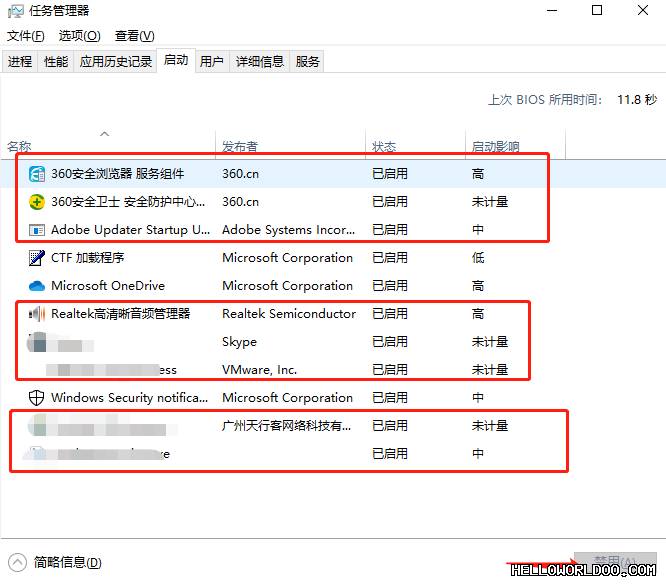This screenshot has width=666, height=587.
Task: Switch to the 用户 tab
Action: tap(212, 62)
